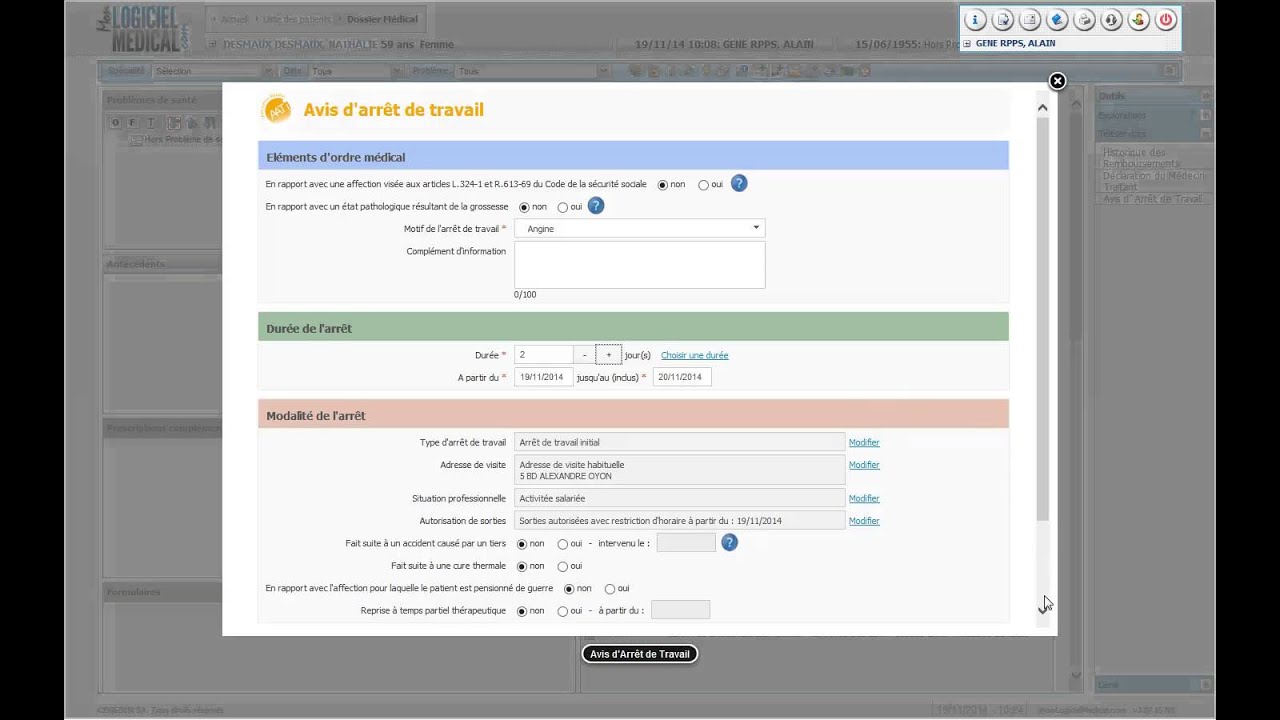Select 'non' for cure thermale
This screenshot has height=720, width=1280.
pos(521,566)
